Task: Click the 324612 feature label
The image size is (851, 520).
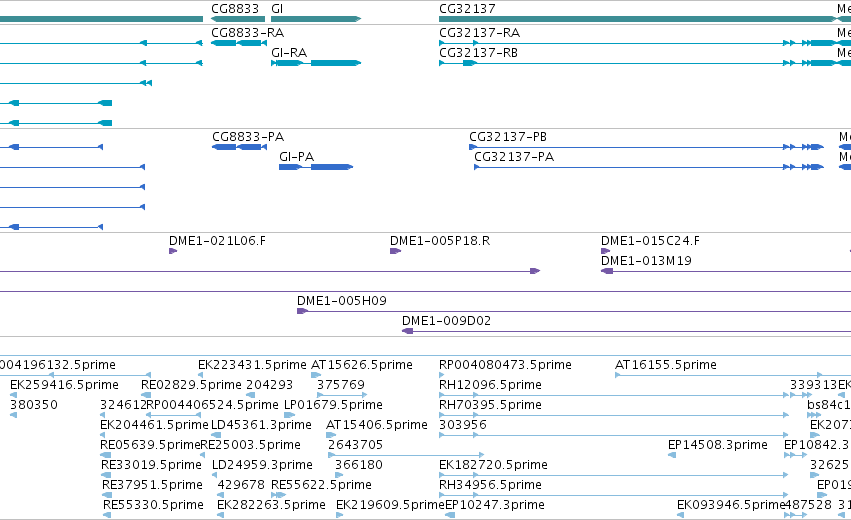Action: pos(123,405)
